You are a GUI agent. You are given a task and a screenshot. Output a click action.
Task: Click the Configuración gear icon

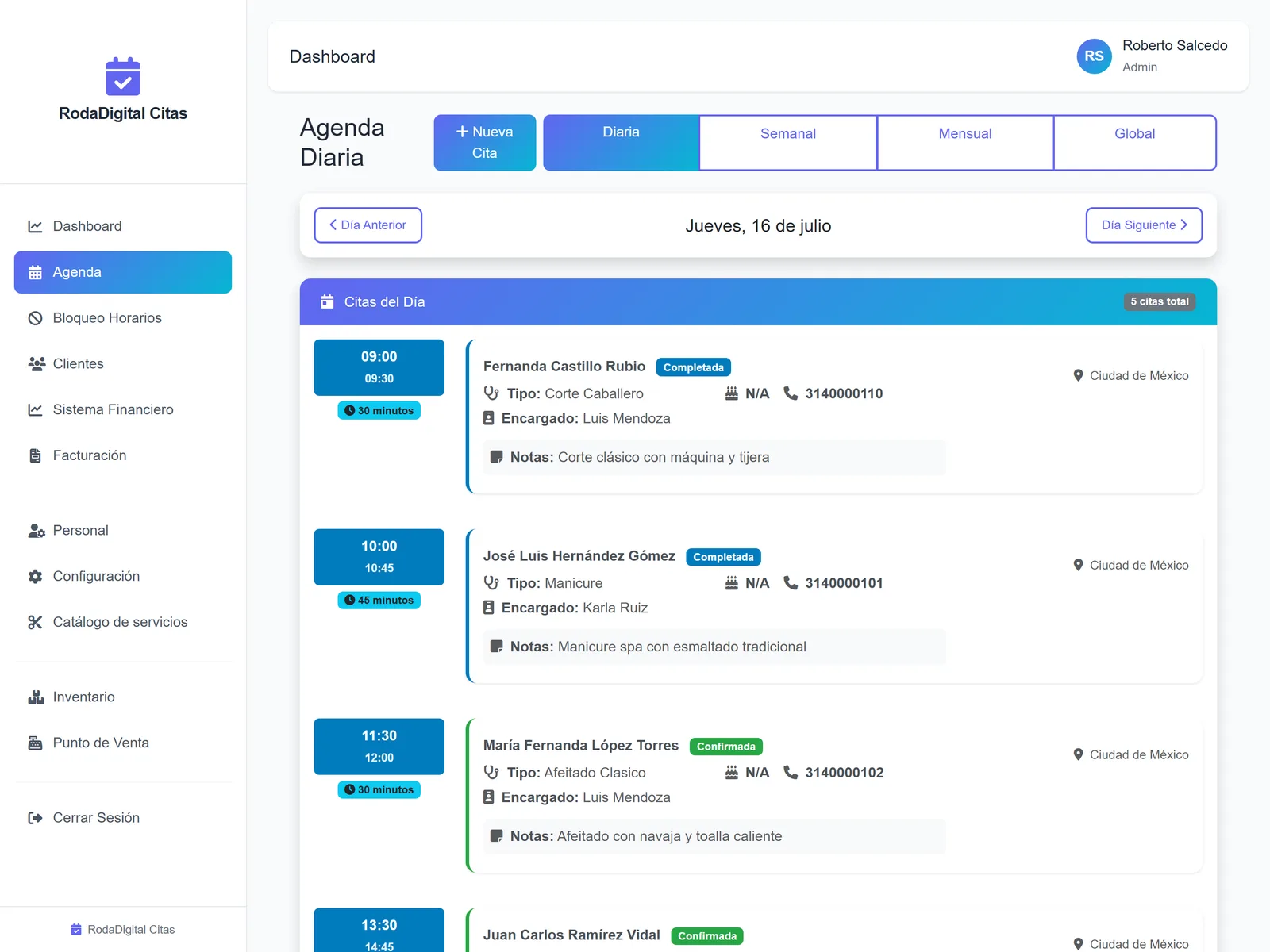point(35,577)
